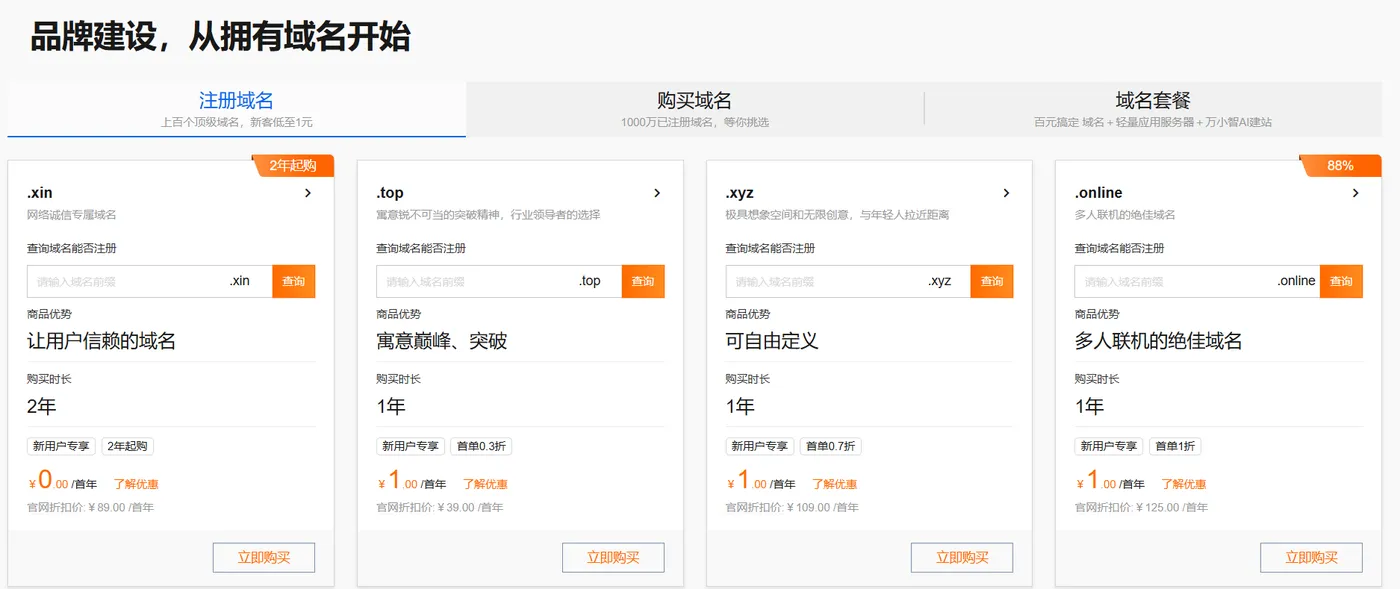The width and height of the screenshot is (1400, 589).
Task: Focus the .top domain prefix input
Action: click(x=499, y=281)
